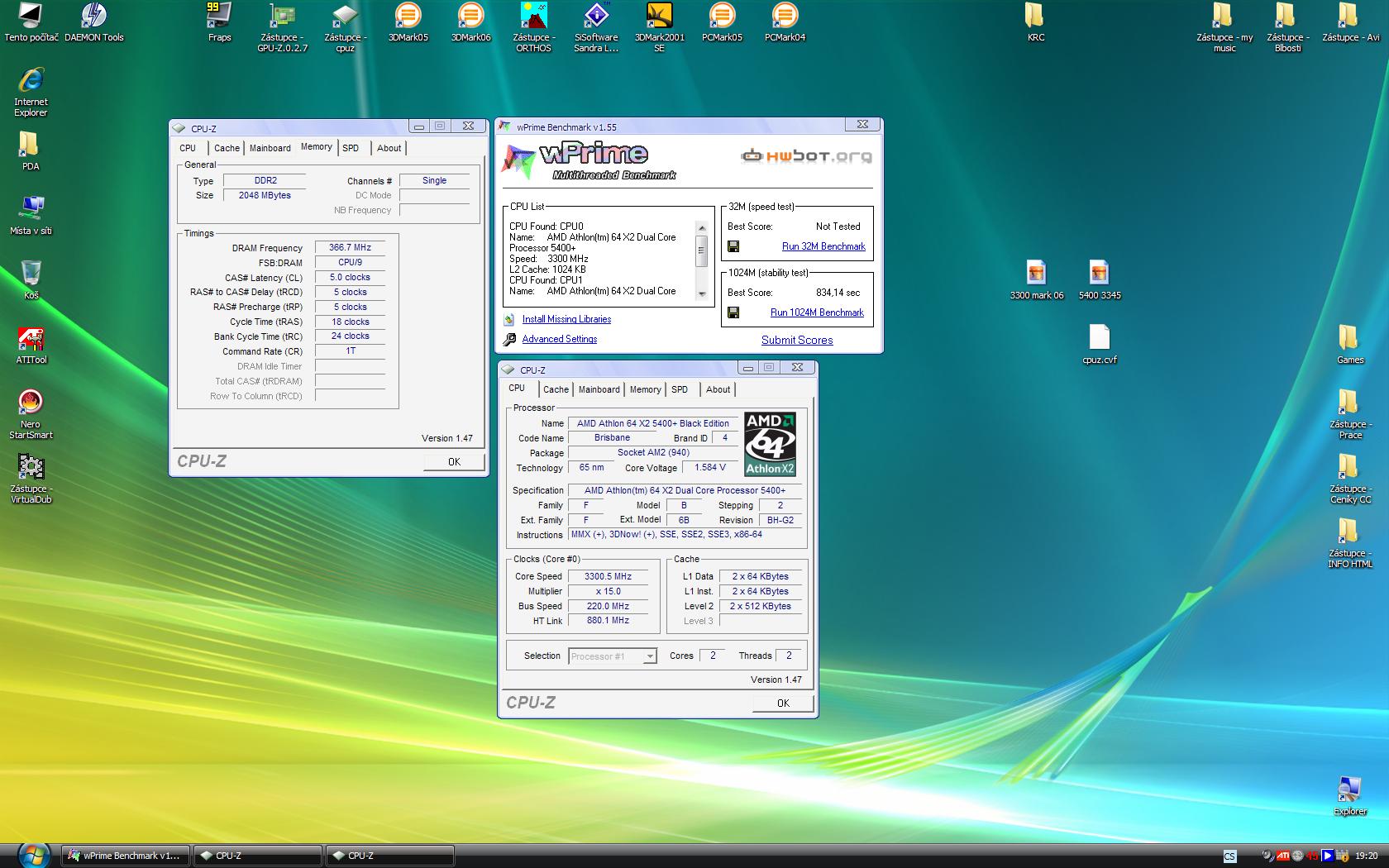
Task: Click OK in the Memory CPU-Z window
Action: pyautogui.click(x=454, y=462)
